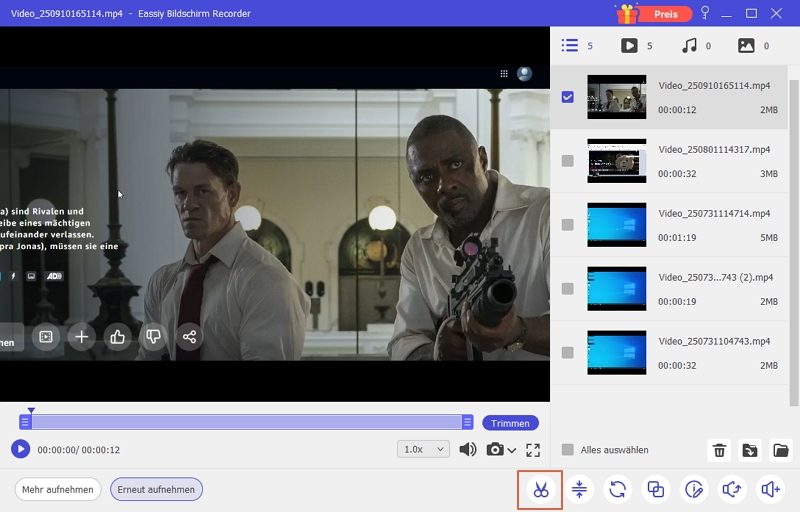
Task: Click file name Video_250801114317.mp4
Action: [x=714, y=149]
